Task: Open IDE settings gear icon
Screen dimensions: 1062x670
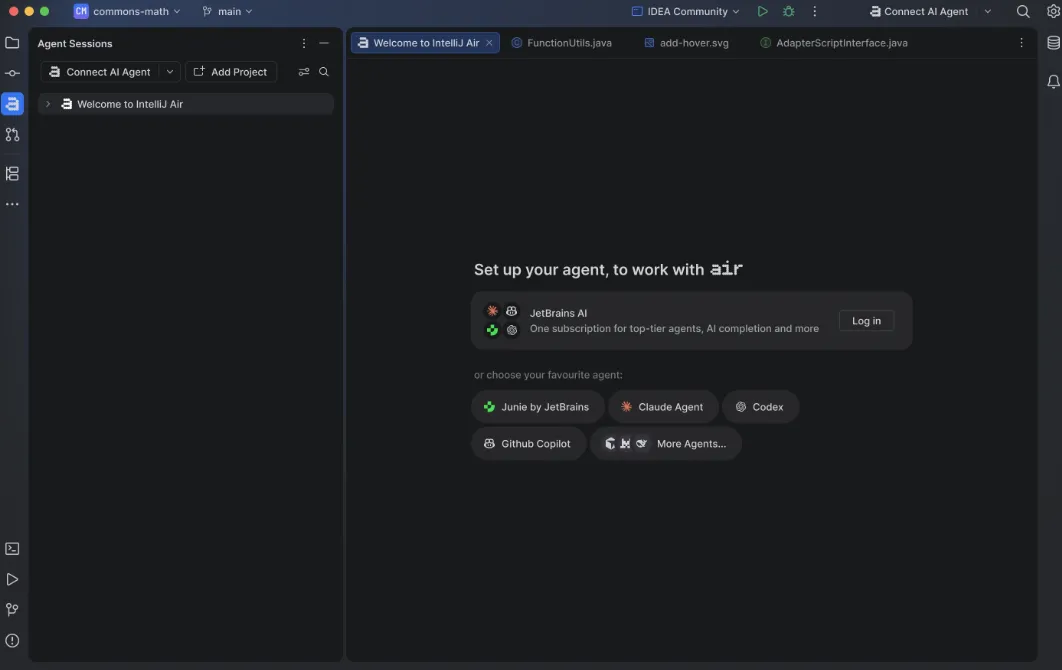Action: click(1053, 12)
